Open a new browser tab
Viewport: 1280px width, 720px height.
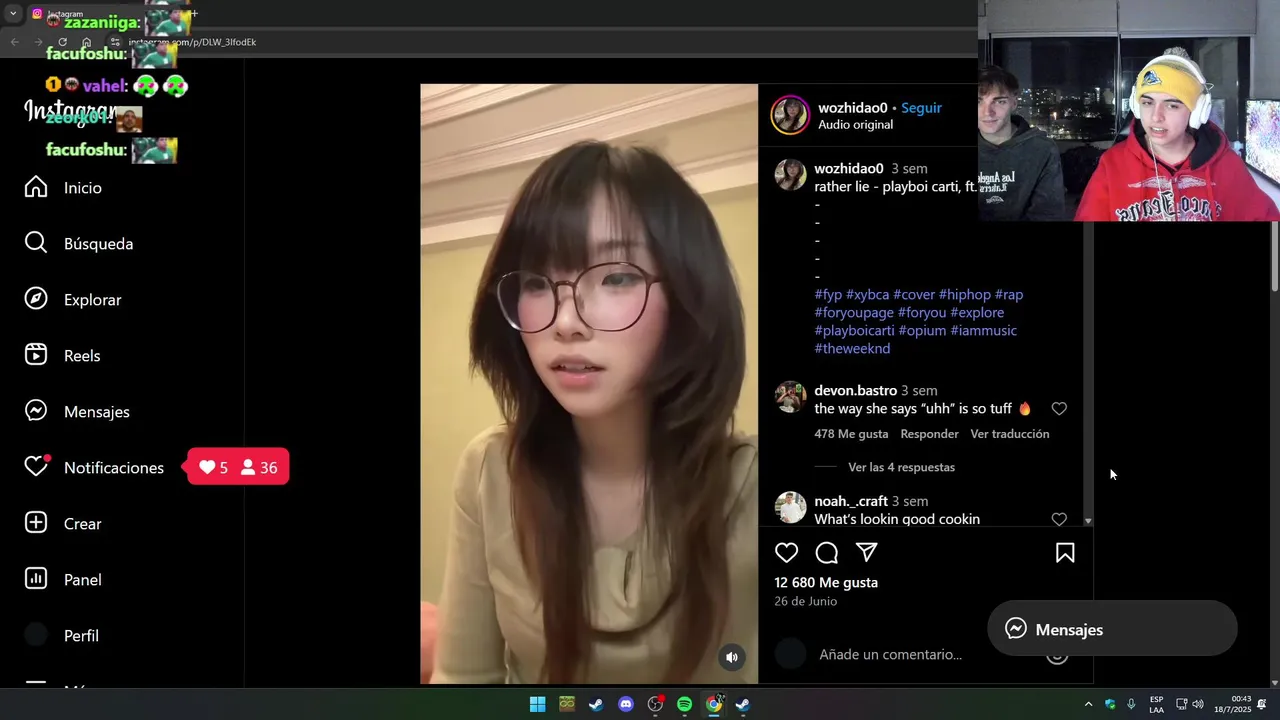(193, 14)
